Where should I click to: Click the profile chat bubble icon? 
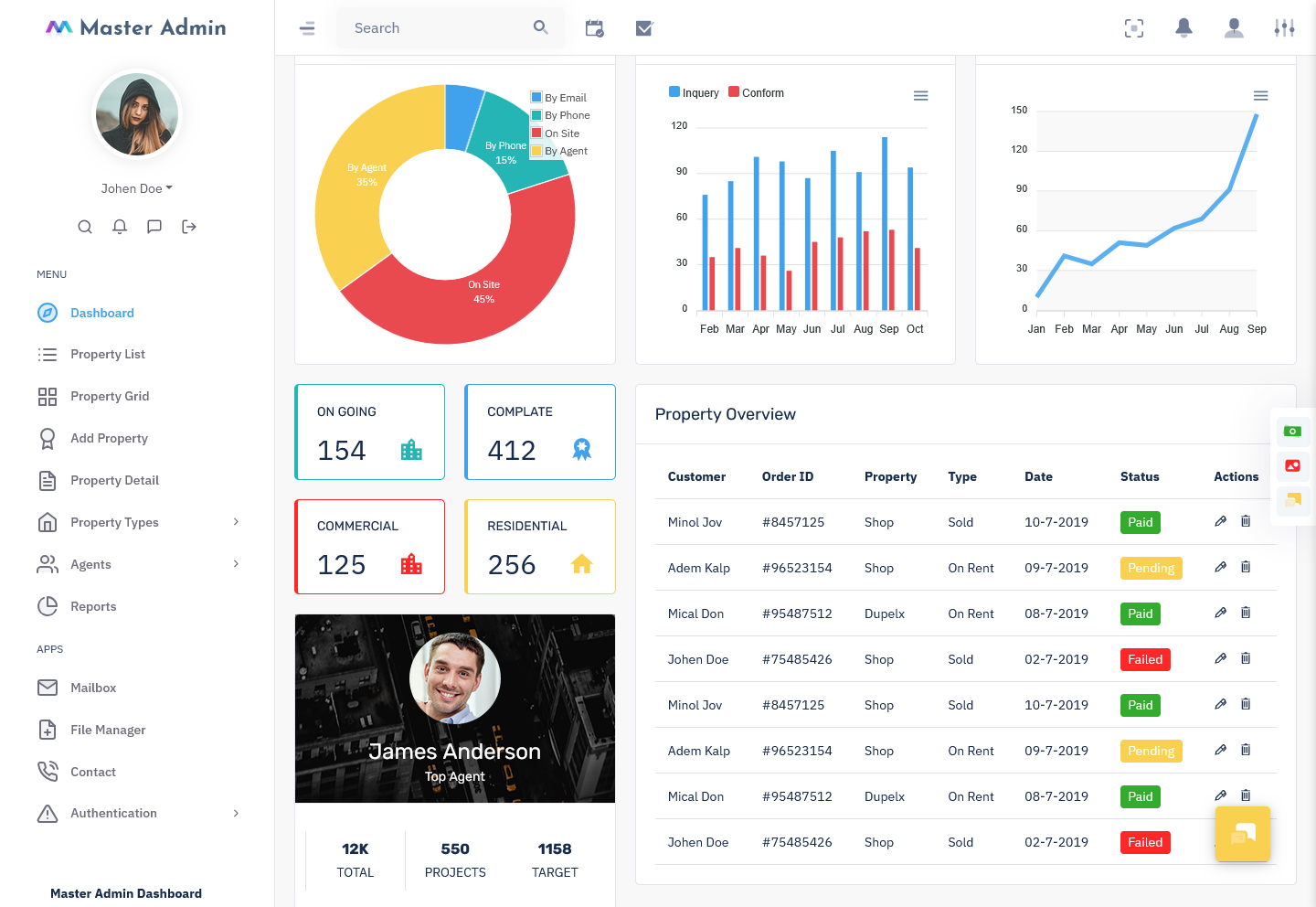[x=154, y=227]
